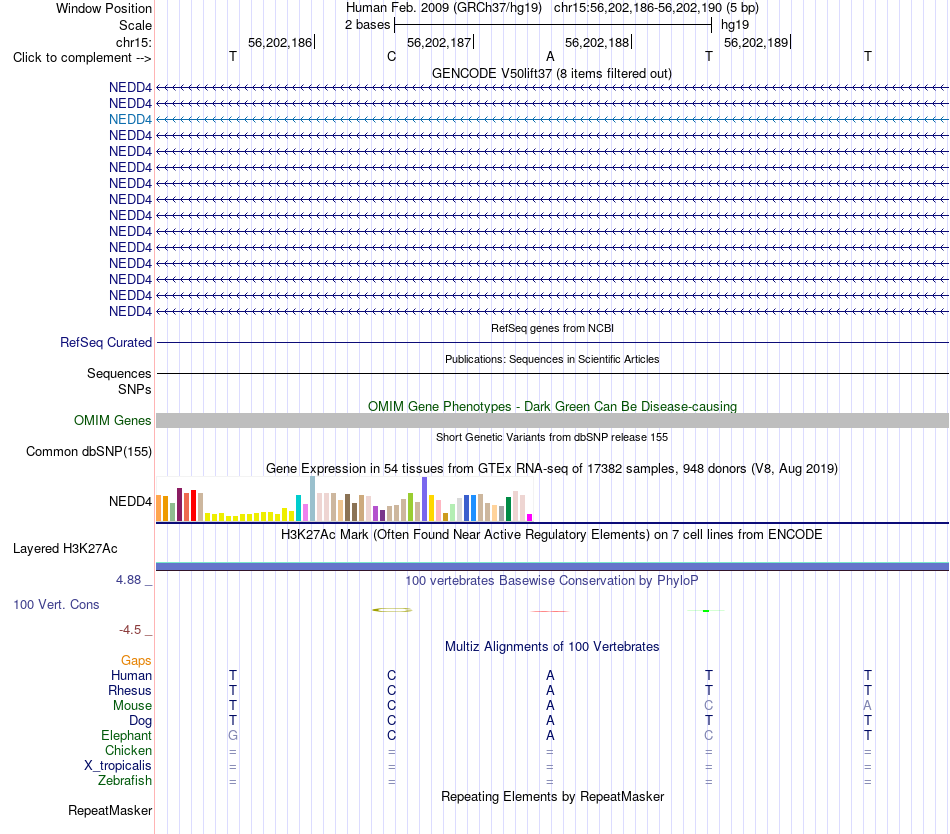Viewport: 950px width, 834px height.
Task: Open the 100 Vert. Cons track label
Action: pyautogui.click(x=56, y=604)
